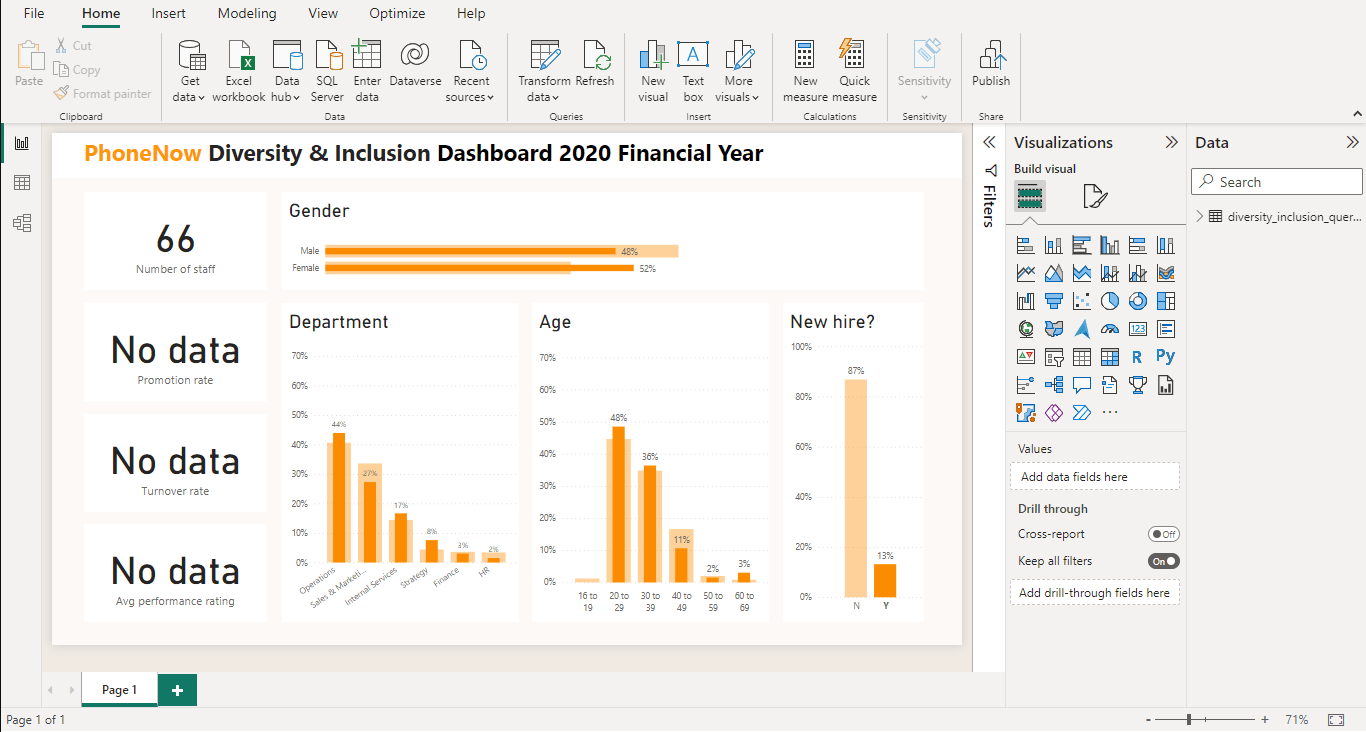Image resolution: width=1366 pixels, height=732 pixels.
Task: Collapse the Visualizations pane
Action: click(x=1171, y=142)
